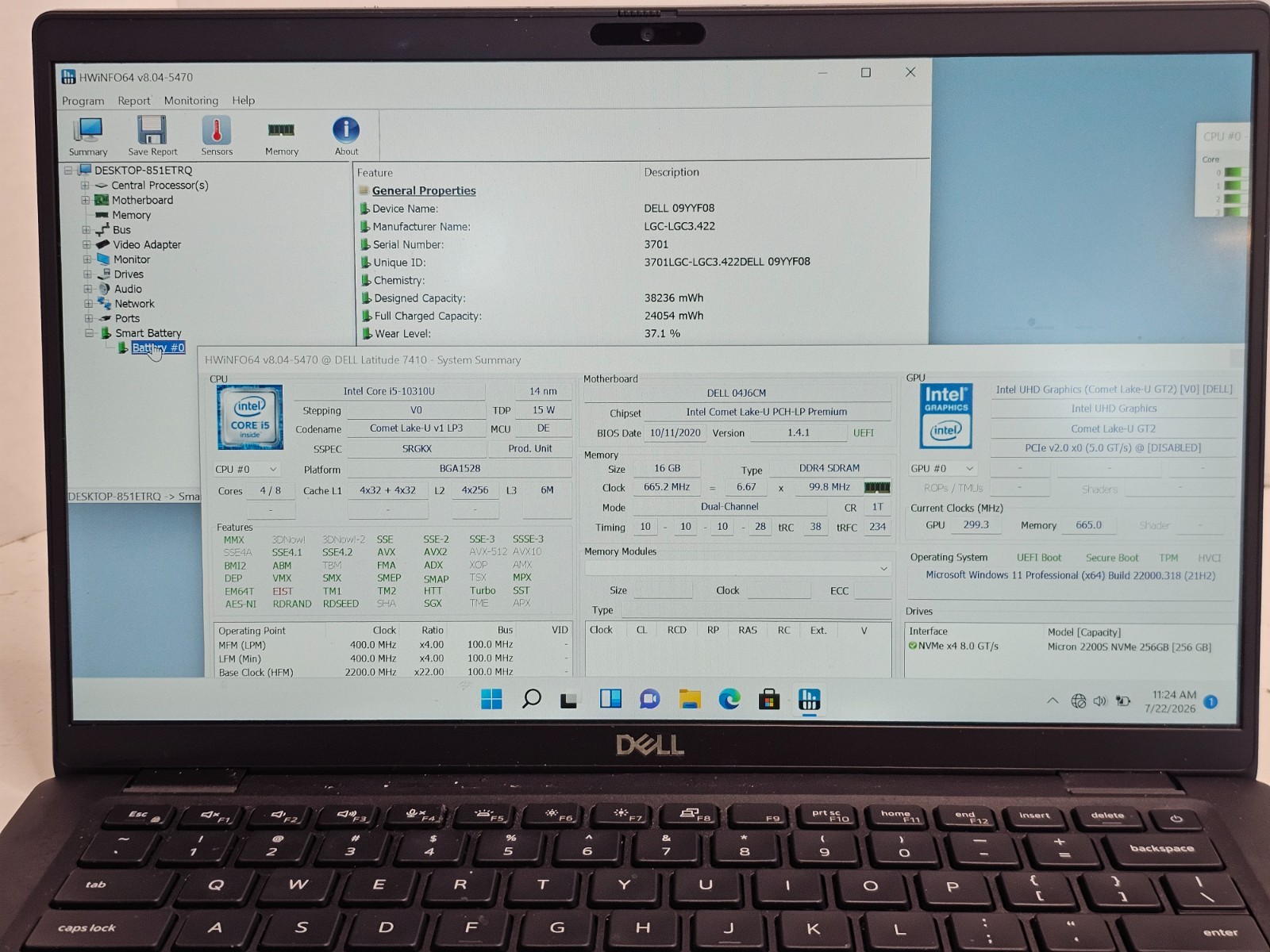Open the Windows Start button
The image size is (1270, 952).
[491, 699]
